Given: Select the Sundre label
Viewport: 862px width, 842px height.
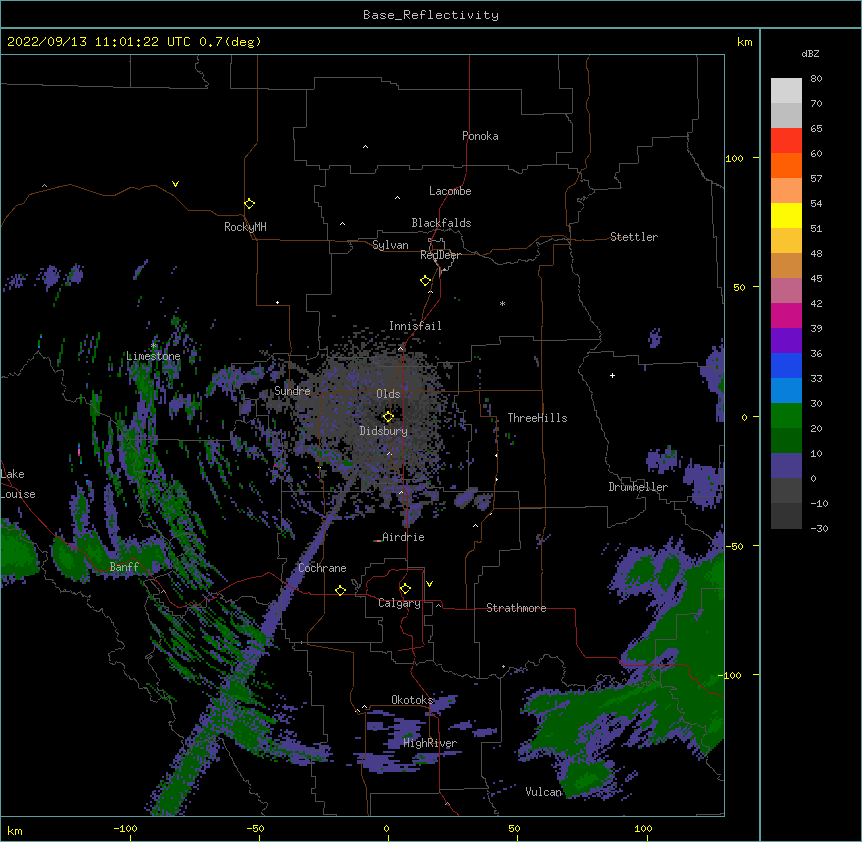Looking at the screenshot, I should click(x=292, y=391).
